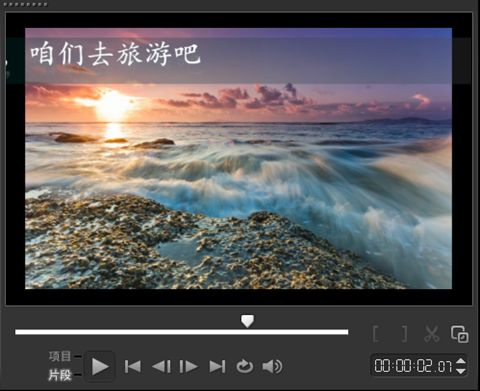
Task: Step forward one frame with Next button
Action: (189, 367)
